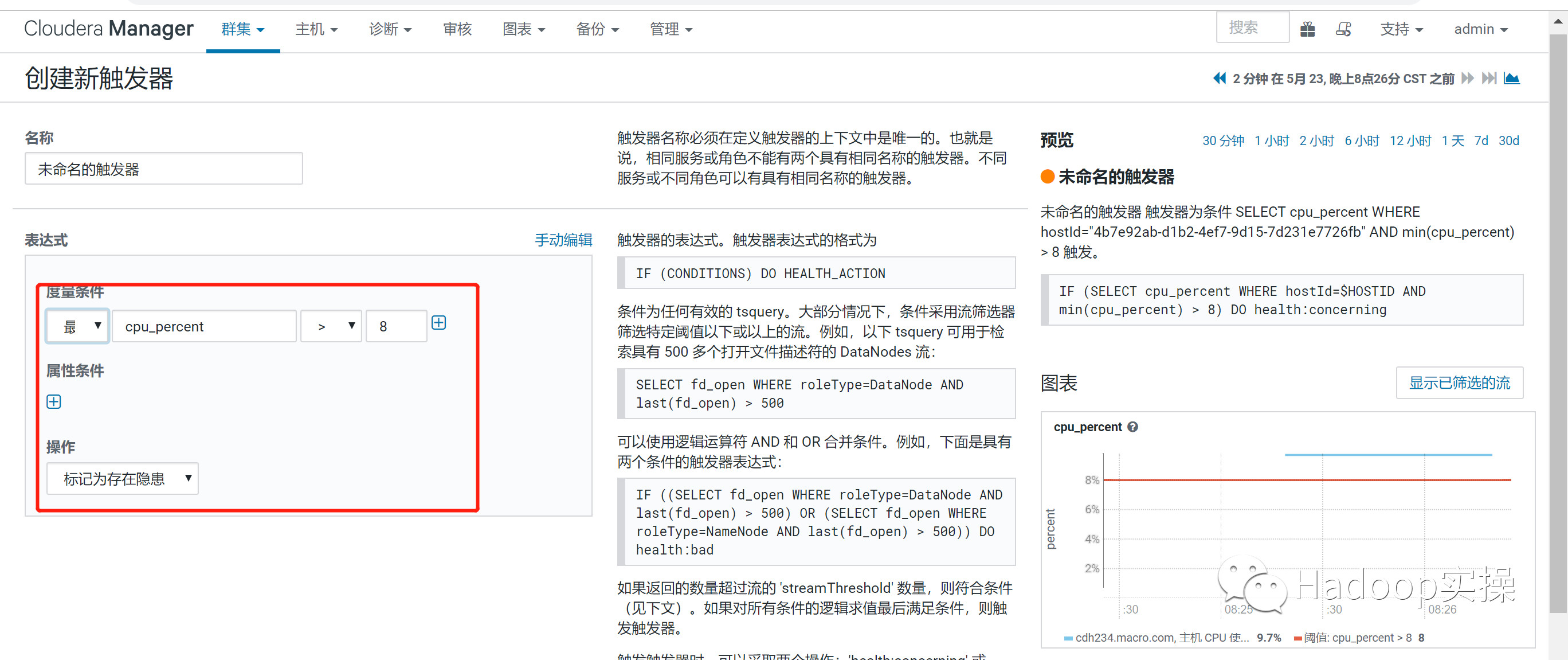Jump to current time skip icon

(x=1489, y=78)
